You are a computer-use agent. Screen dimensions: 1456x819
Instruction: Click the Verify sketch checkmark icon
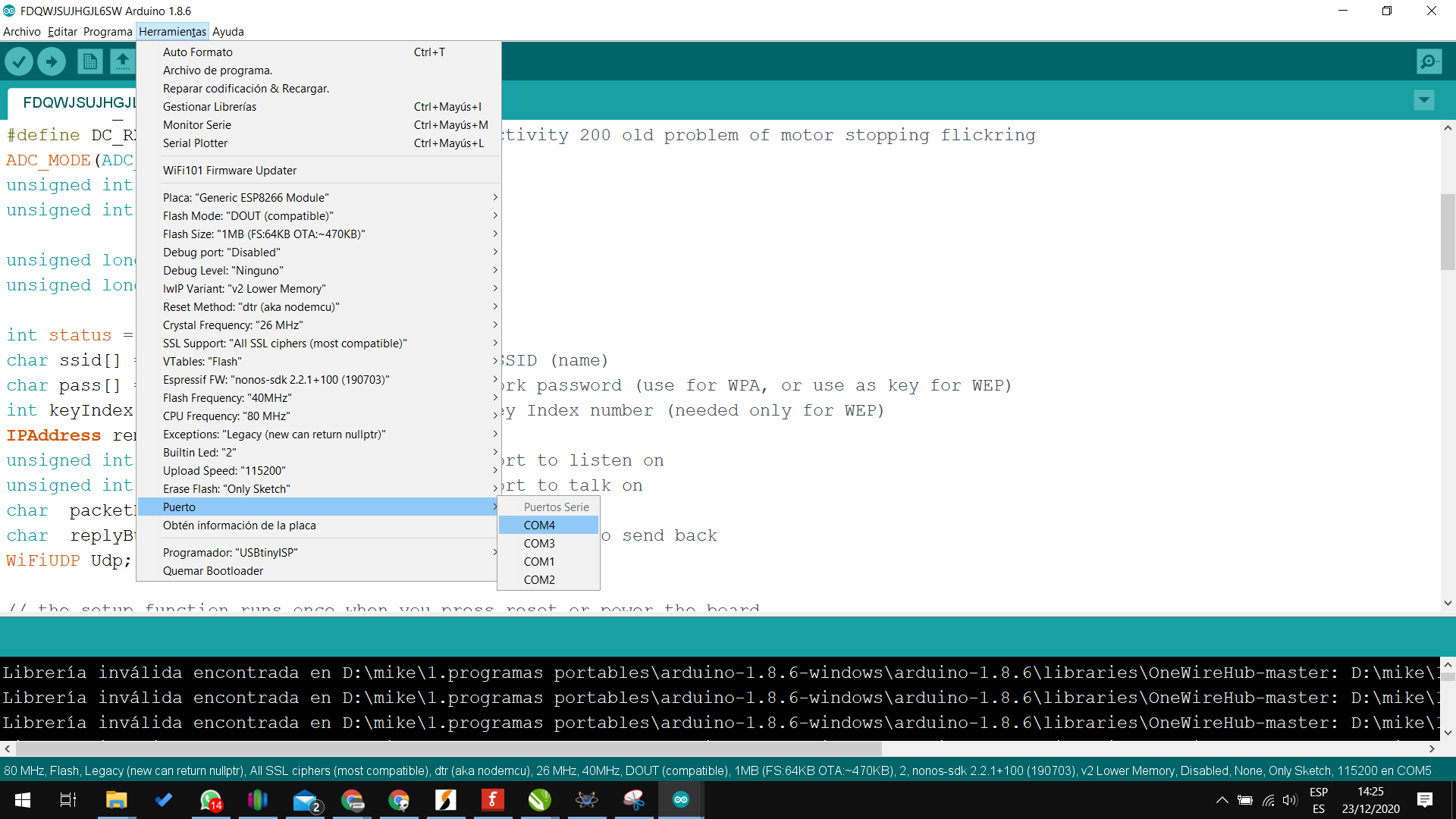point(19,61)
